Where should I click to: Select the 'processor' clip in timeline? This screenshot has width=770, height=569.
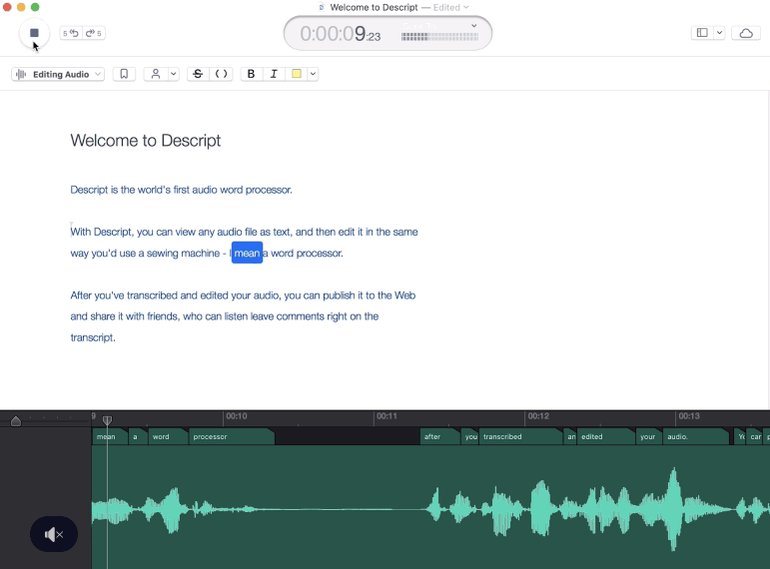click(231, 436)
